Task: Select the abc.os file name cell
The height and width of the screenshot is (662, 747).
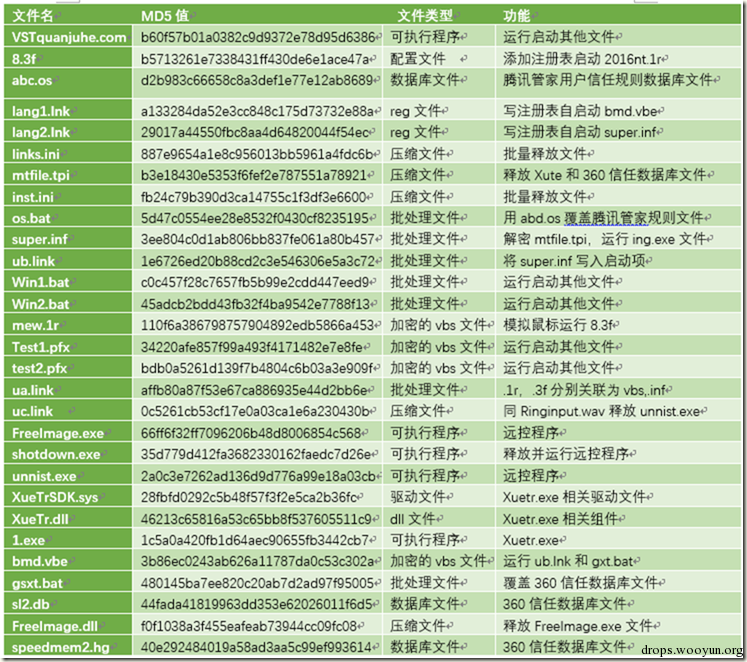Action: click(x=68, y=83)
